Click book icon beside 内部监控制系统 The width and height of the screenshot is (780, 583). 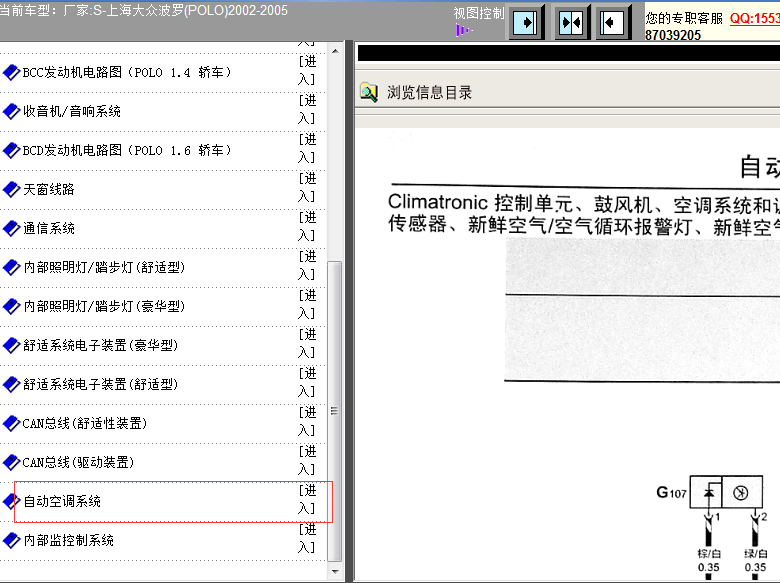(11, 540)
